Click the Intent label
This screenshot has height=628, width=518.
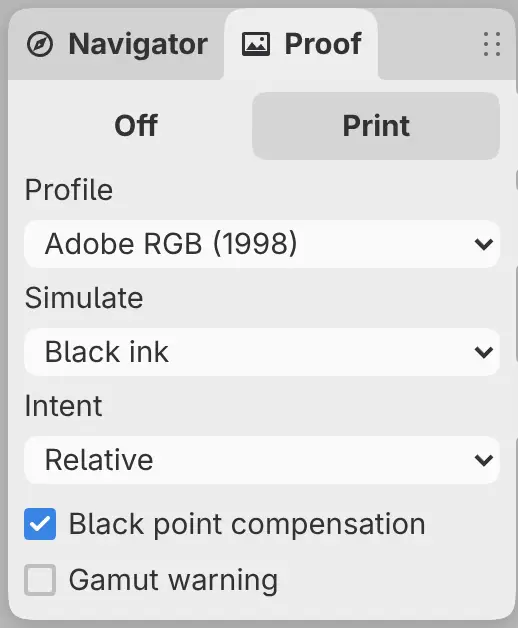pos(64,406)
